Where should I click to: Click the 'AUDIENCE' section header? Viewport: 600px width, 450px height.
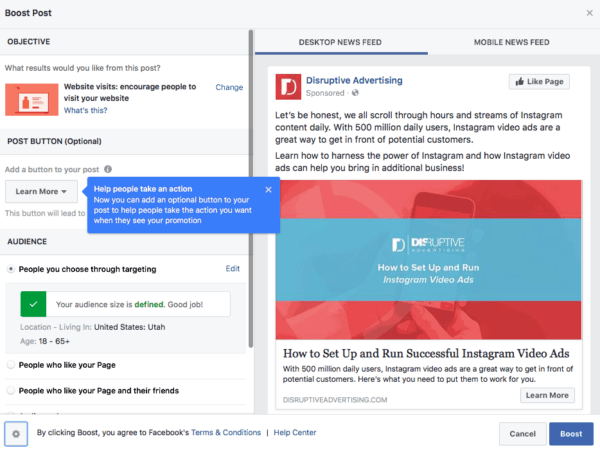(x=27, y=241)
